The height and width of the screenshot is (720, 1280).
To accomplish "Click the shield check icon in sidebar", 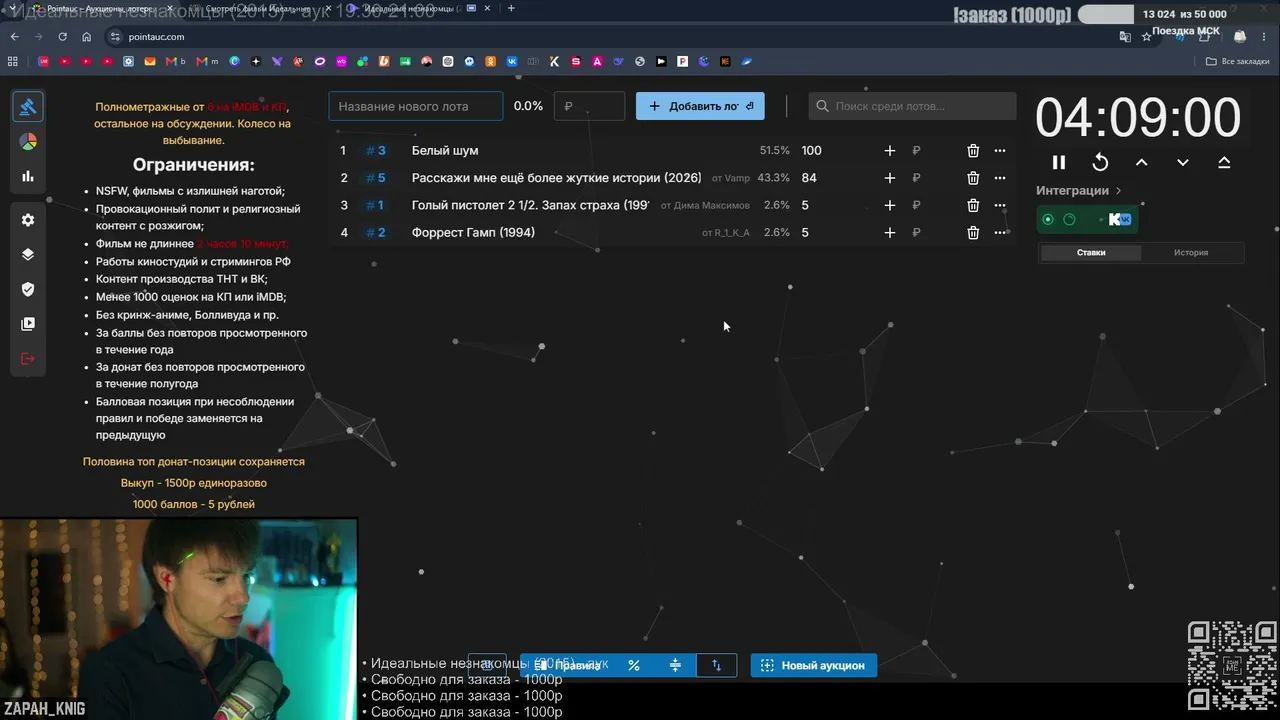I will 28,289.
